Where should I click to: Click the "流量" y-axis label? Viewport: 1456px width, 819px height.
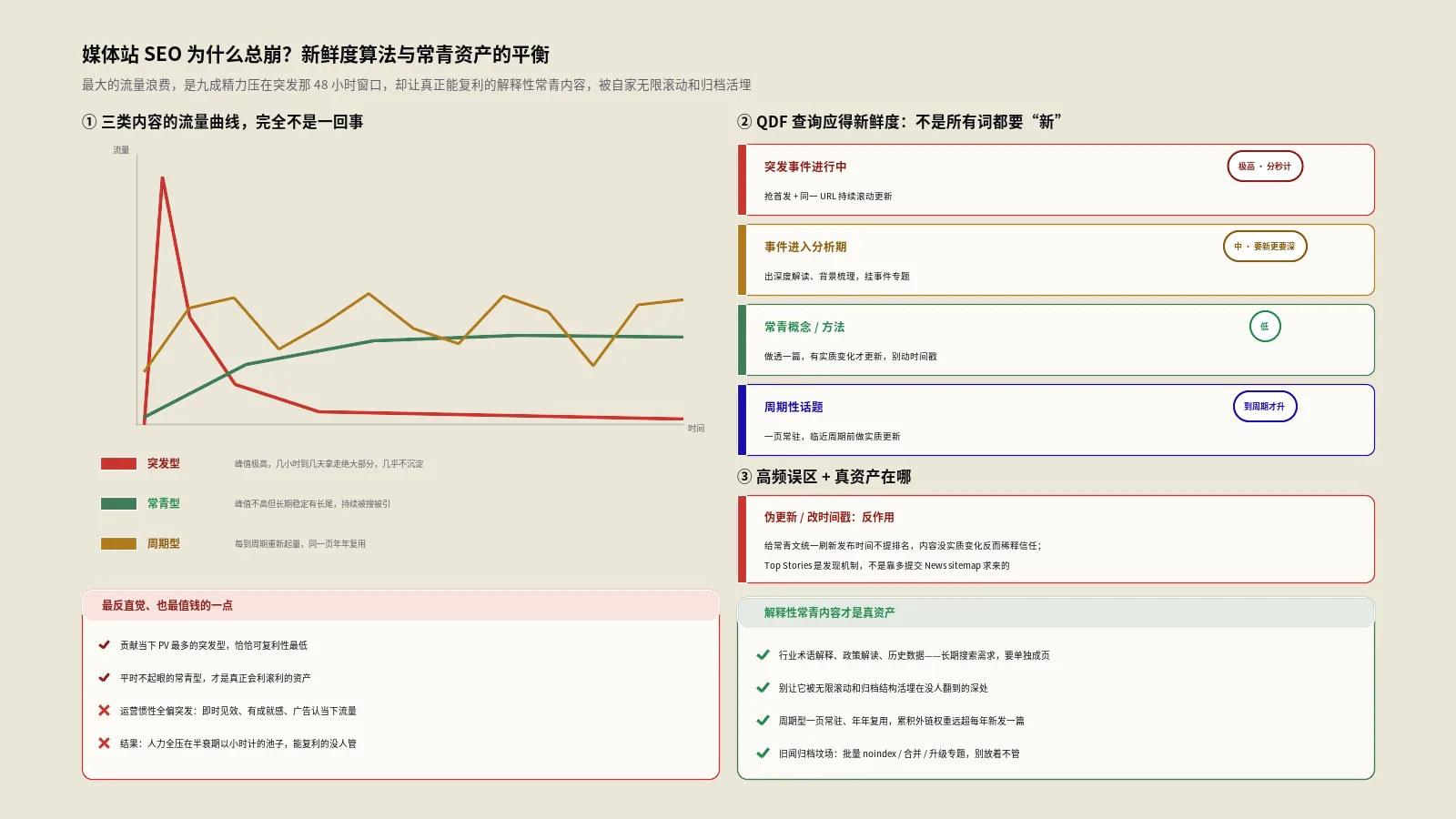121,150
